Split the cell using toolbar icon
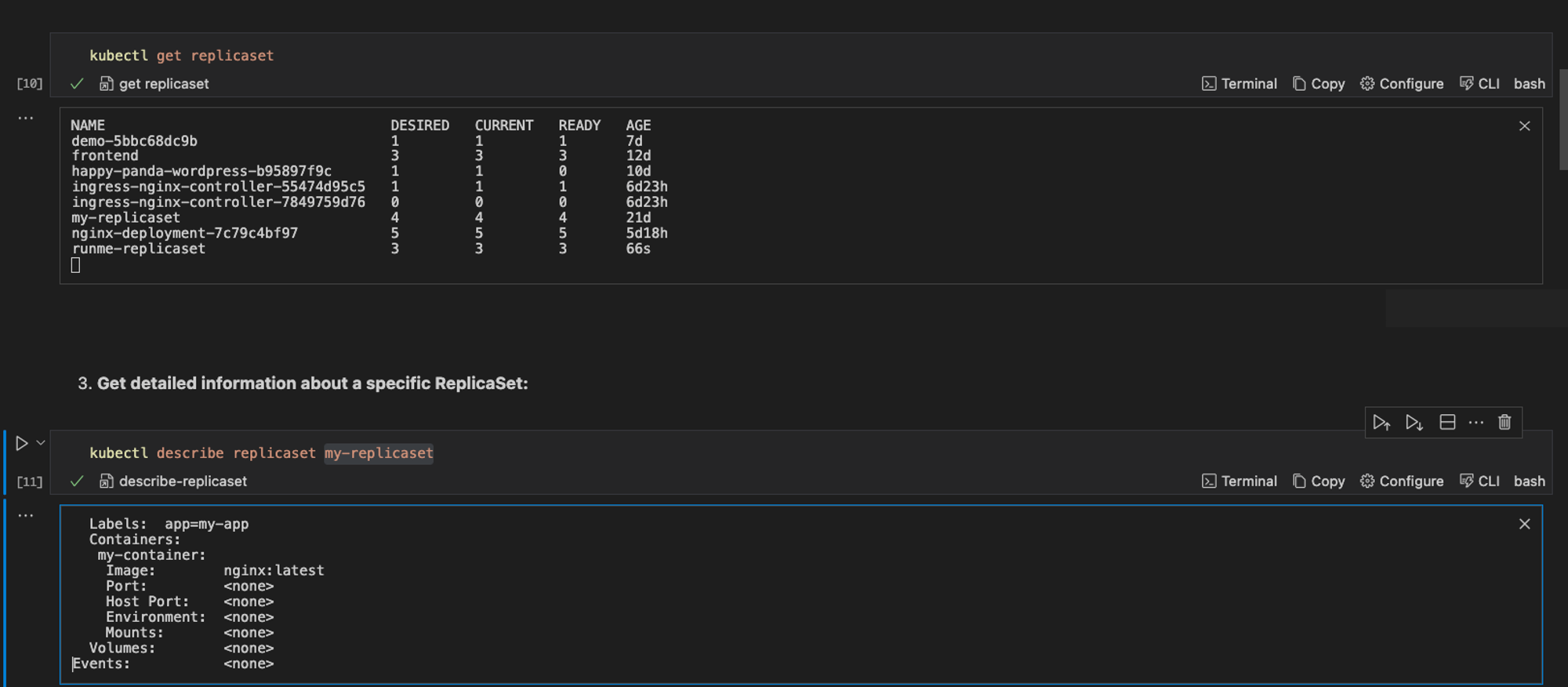 point(1447,423)
